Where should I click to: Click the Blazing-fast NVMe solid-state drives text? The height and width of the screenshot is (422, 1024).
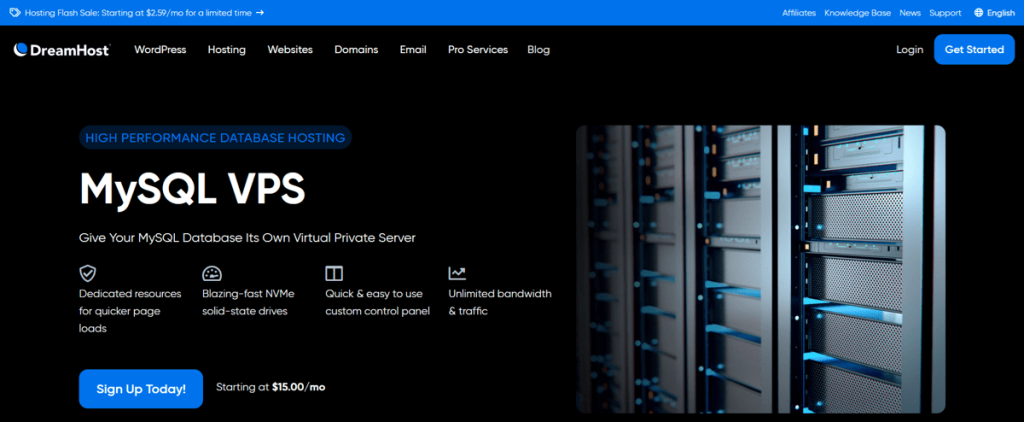[248, 302]
